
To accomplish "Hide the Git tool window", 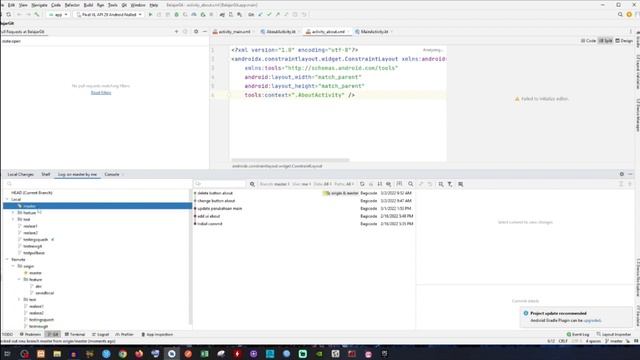I will coord(630,174).
